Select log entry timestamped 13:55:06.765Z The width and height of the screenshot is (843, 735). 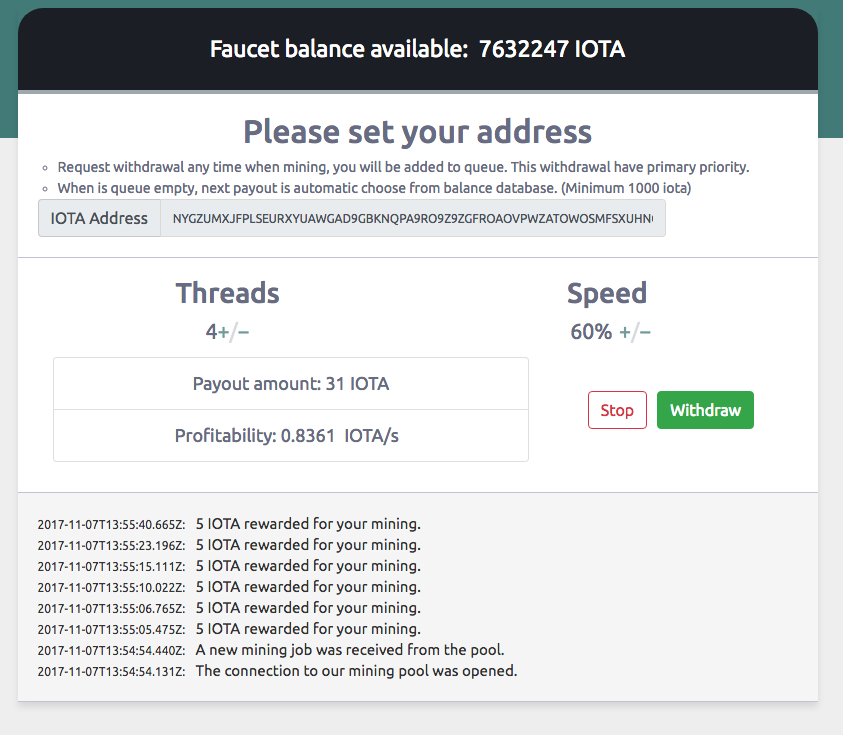click(229, 608)
